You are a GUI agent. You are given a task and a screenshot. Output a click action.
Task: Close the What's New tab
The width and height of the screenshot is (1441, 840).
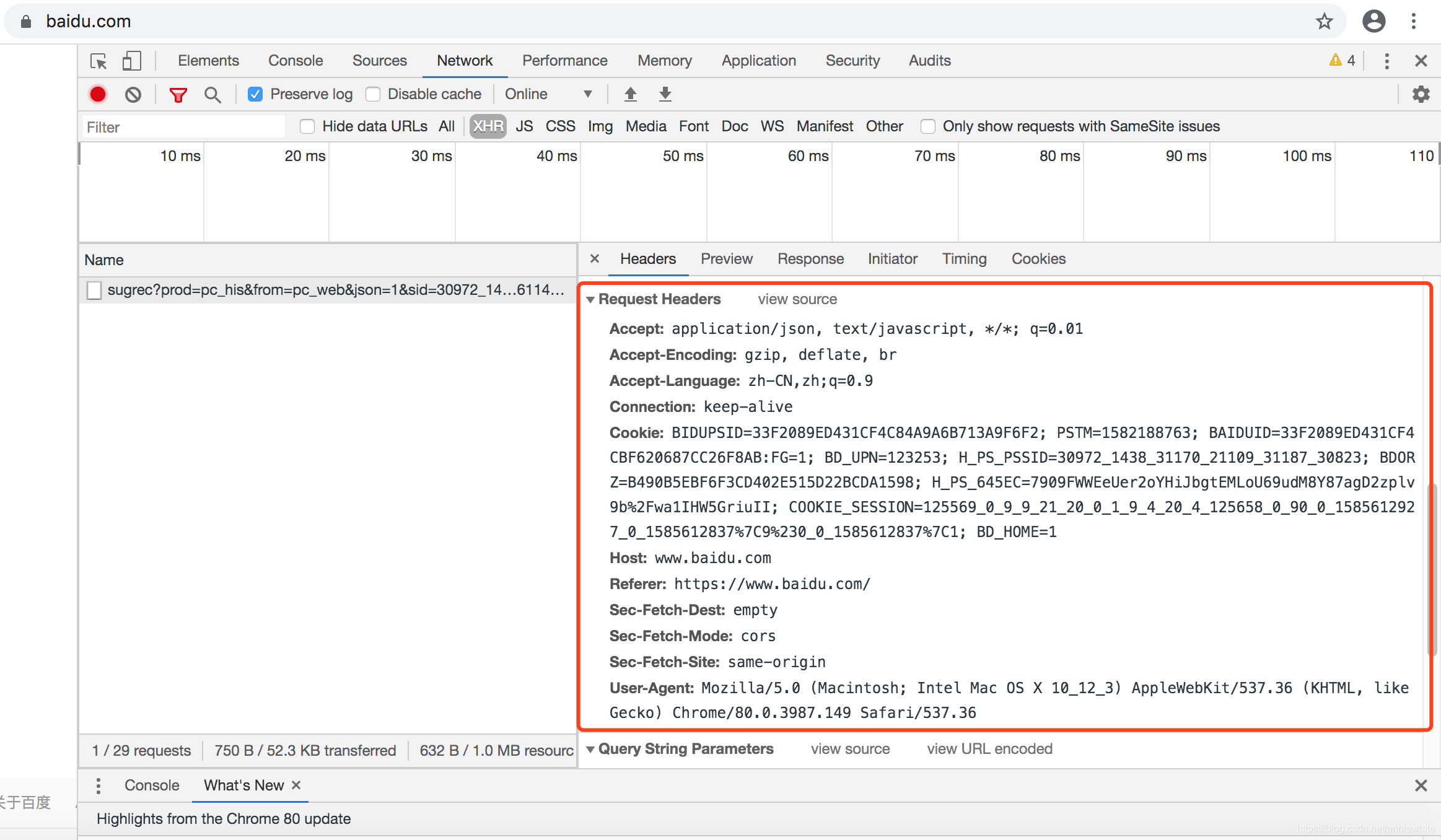pyautogui.click(x=296, y=785)
